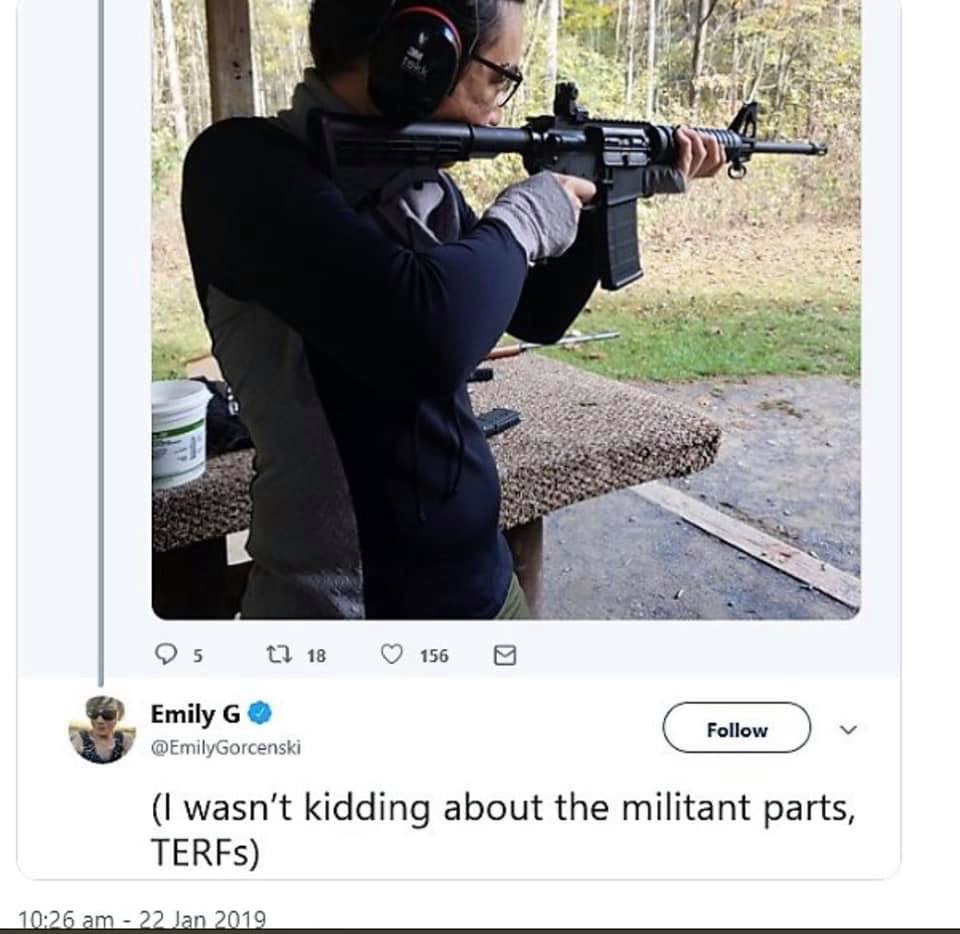Retweet using the retweet arrows icon

pyautogui.click(x=279, y=655)
